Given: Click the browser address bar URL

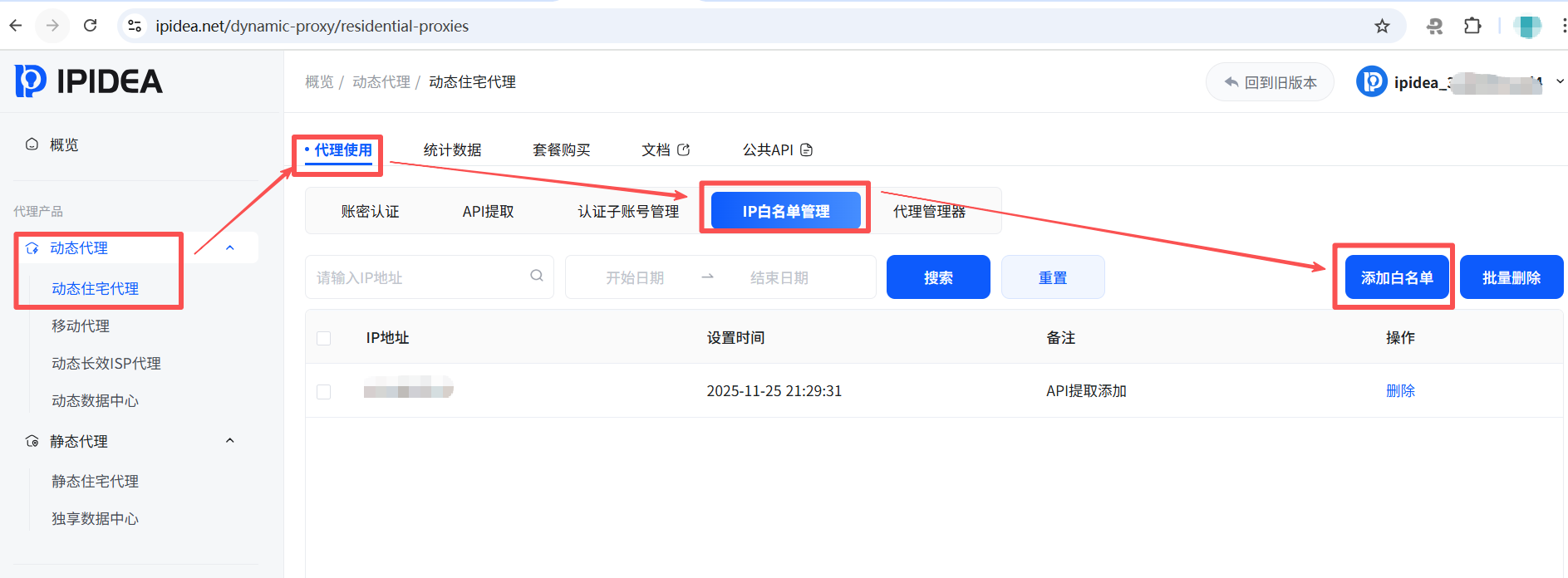Looking at the screenshot, I should 312,26.
